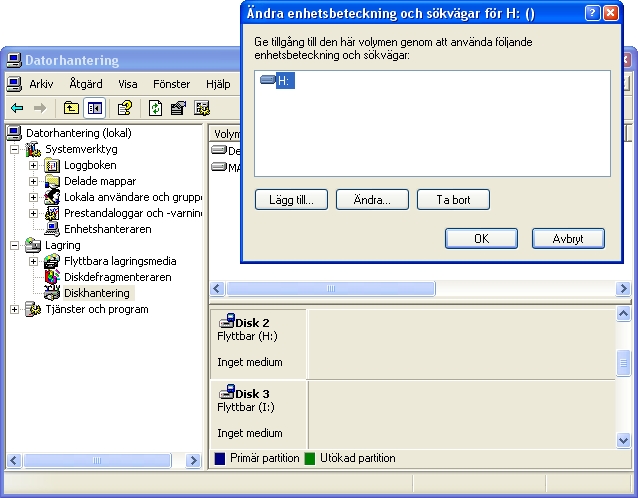Click the Disk 3 removable drive icon
Viewport: 638px width, 498px height.
pyautogui.click(x=227, y=392)
